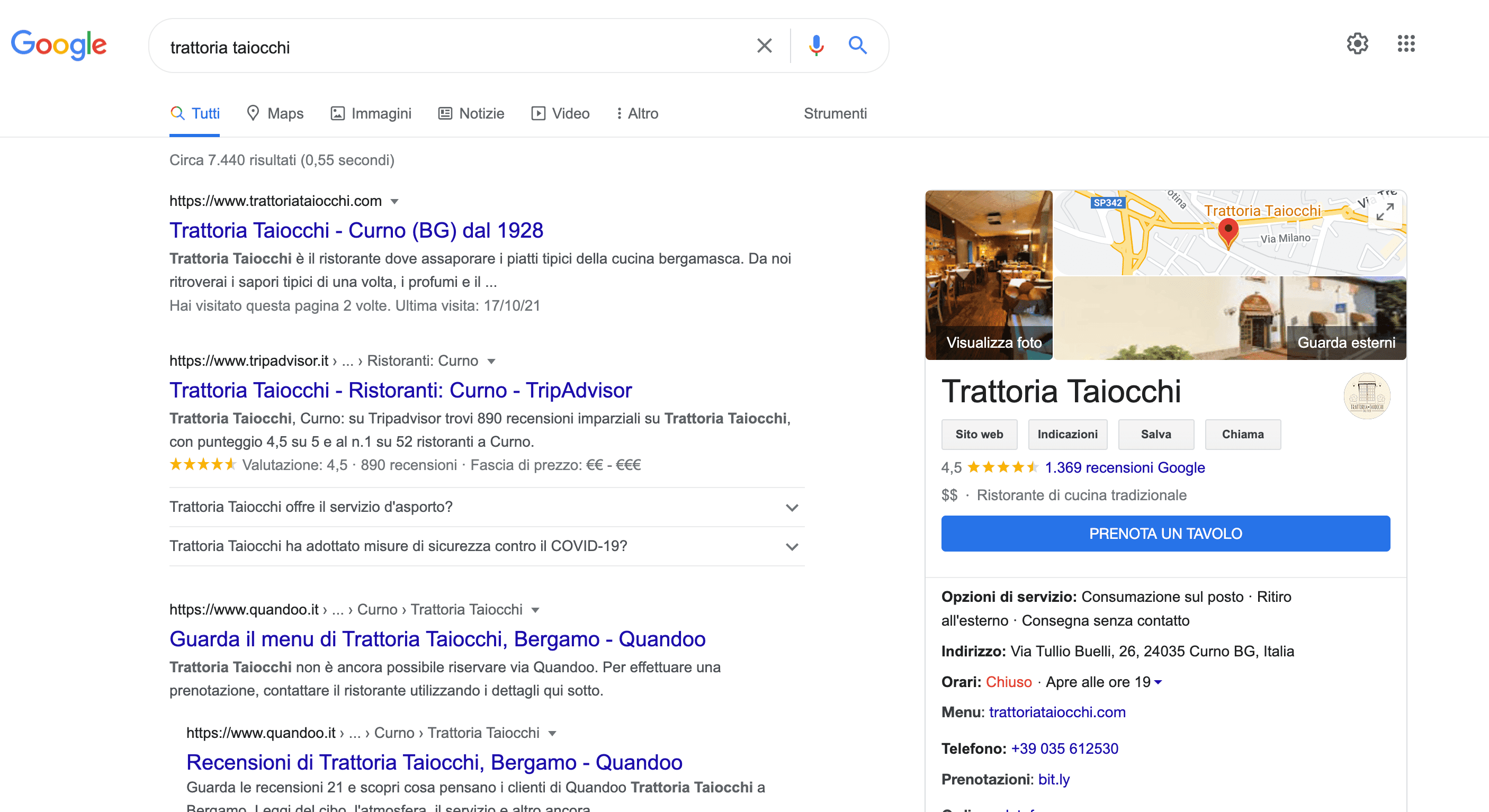The image size is (1489, 812).
Task: Open Guarda esterni street view image
Action: coord(1230,319)
